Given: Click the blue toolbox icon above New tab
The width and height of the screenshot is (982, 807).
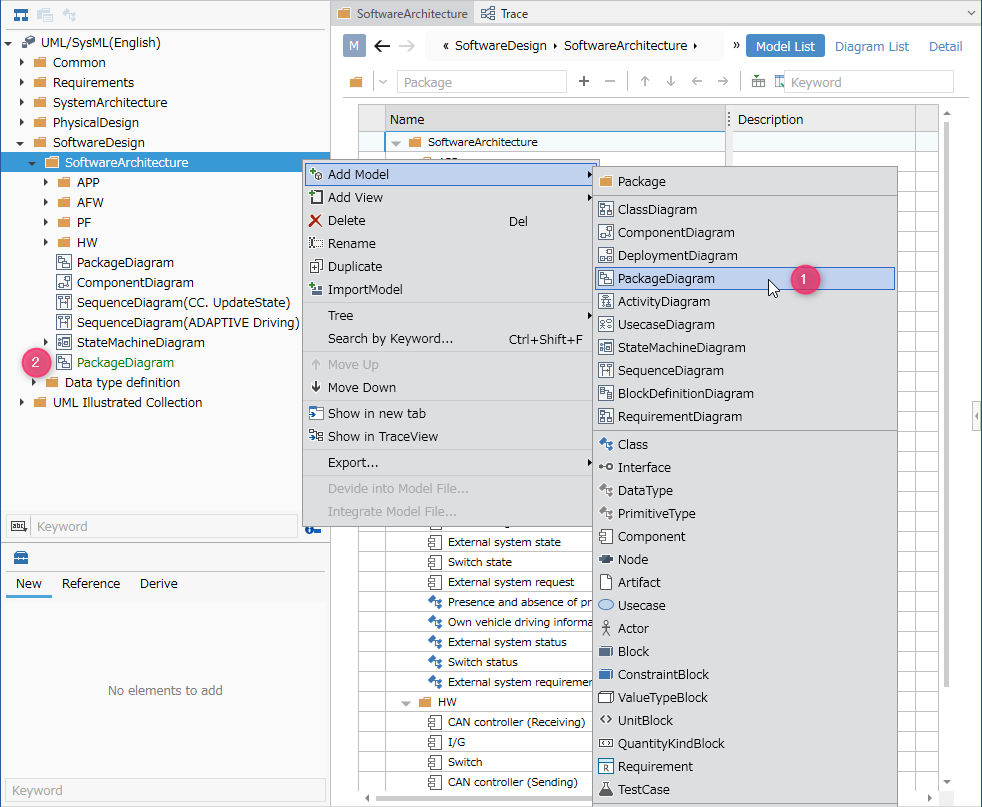Looking at the screenshot, I should pyautogui.click(x=21, y=558).
